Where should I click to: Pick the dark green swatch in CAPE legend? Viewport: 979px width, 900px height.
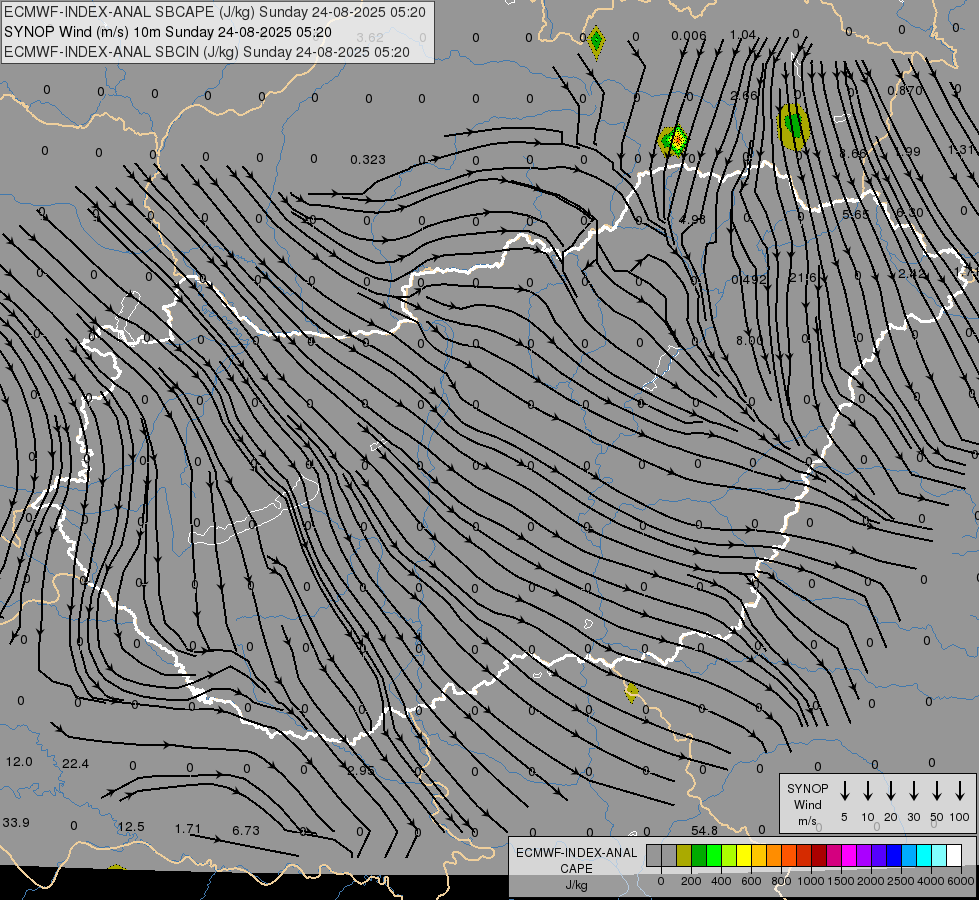point(699,856)
